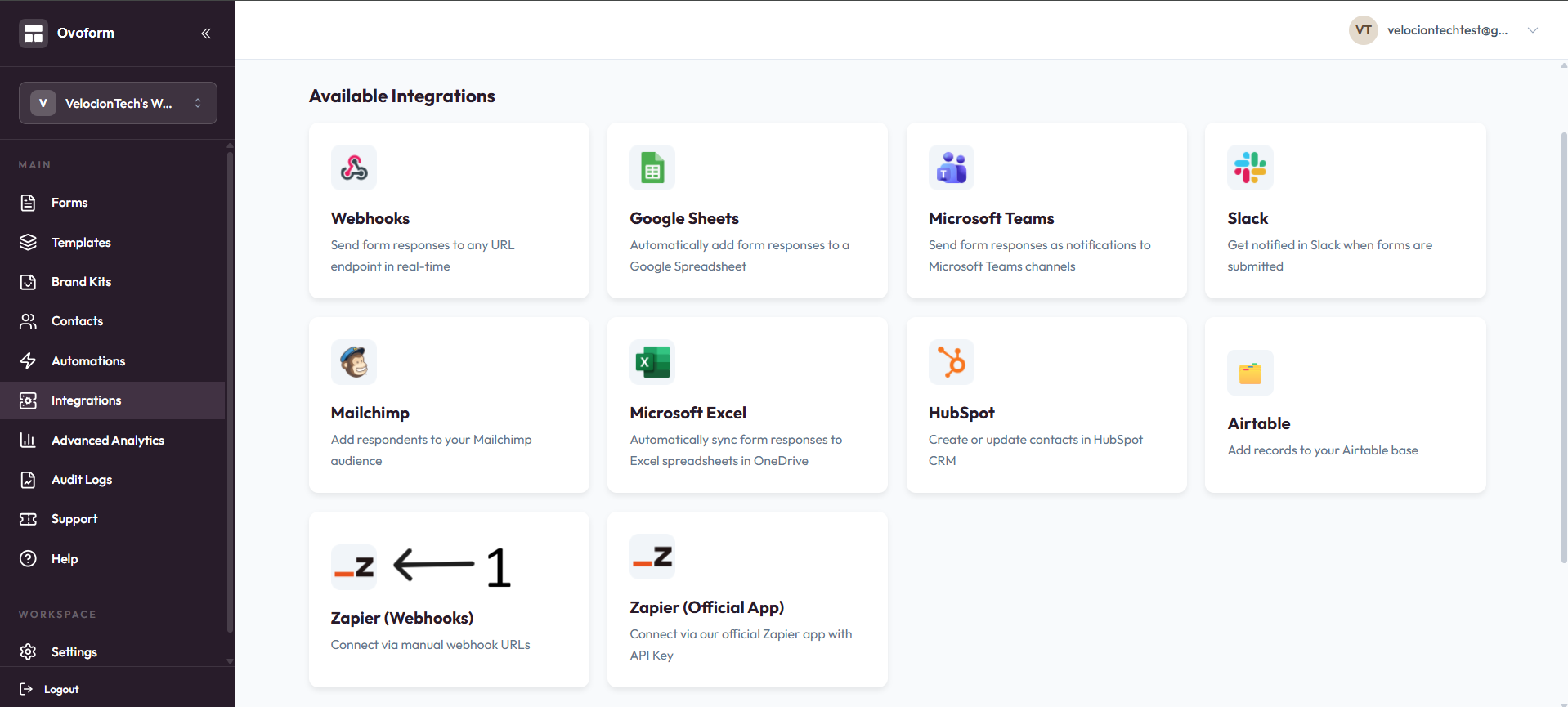Open Advanced Analytics

108,441
